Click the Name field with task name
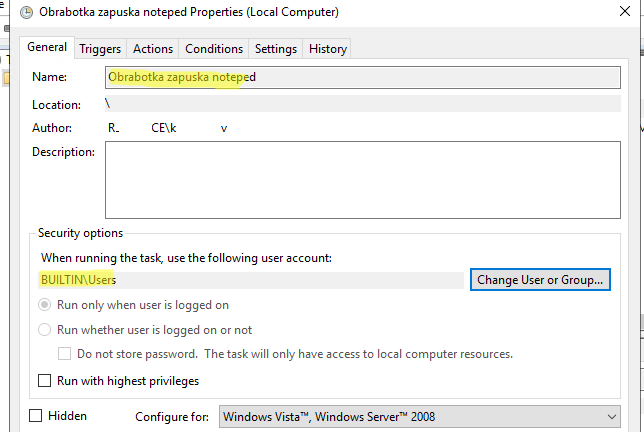Image resolution: width=644 pixels, height=432 pixels. (363, 77)
